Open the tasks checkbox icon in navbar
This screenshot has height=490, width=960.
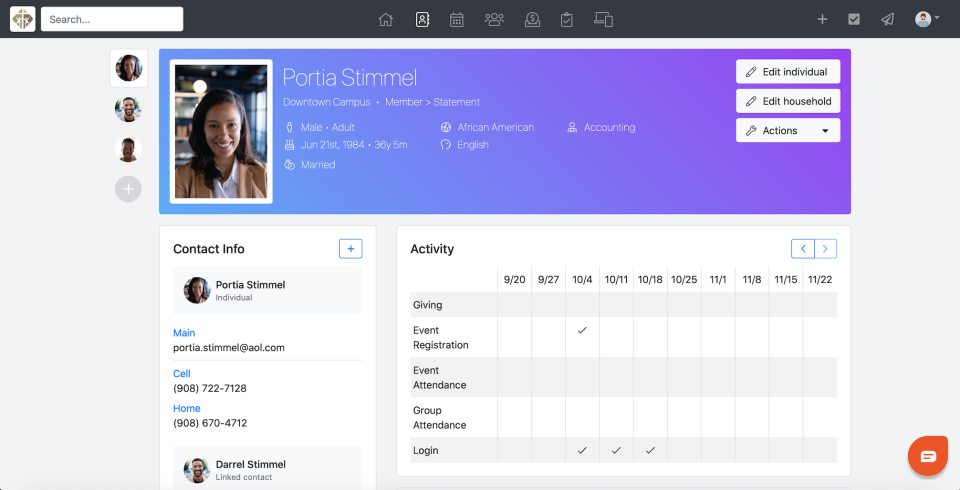854,19
